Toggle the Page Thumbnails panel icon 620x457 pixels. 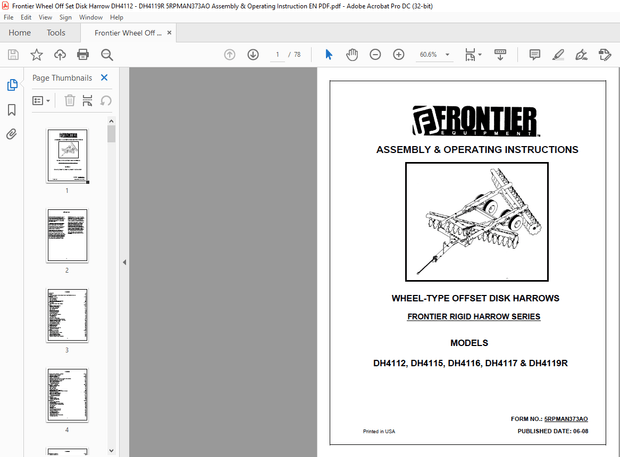tap(12, 86)
